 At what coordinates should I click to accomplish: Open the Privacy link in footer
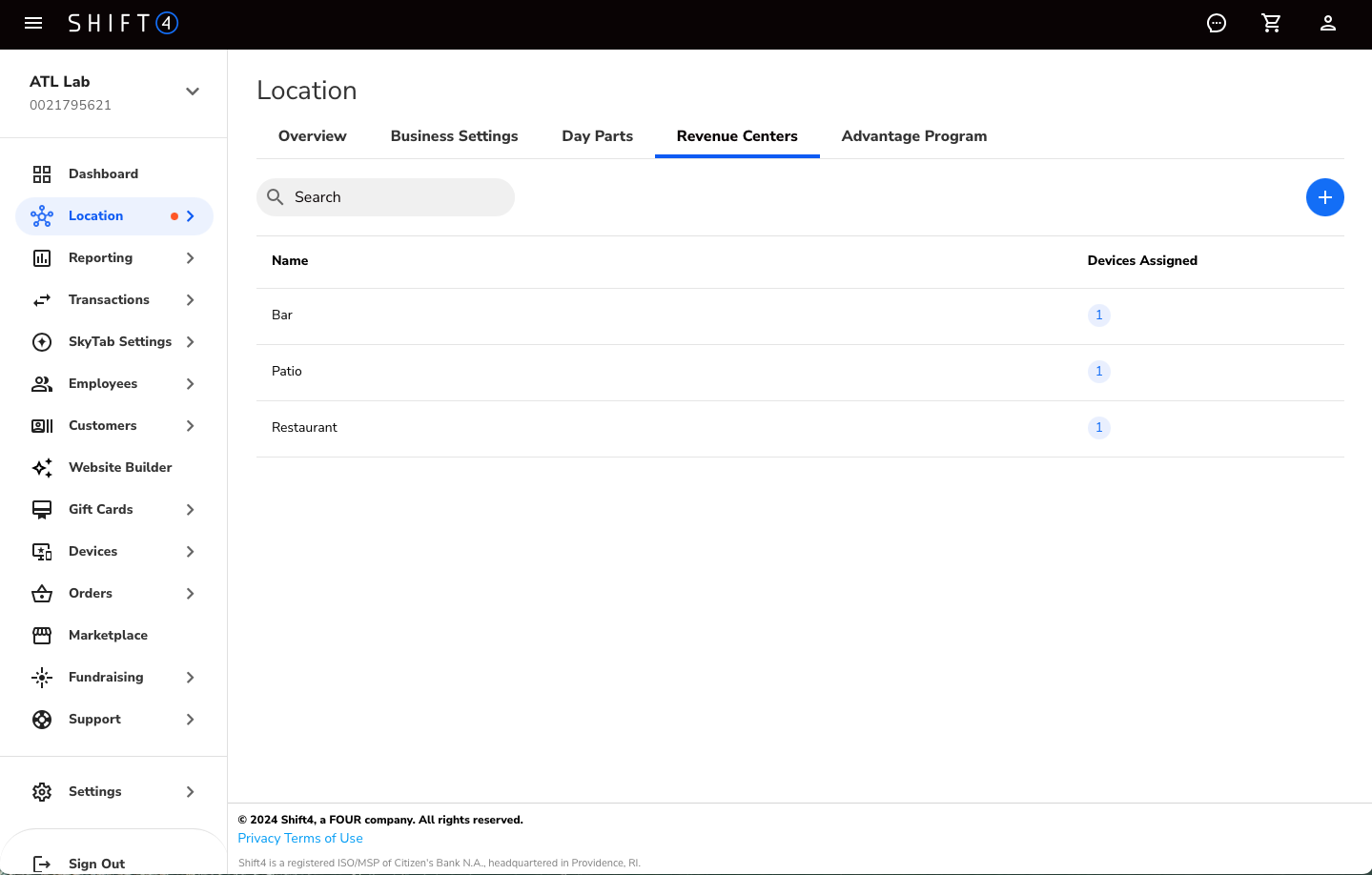(258, 839)
